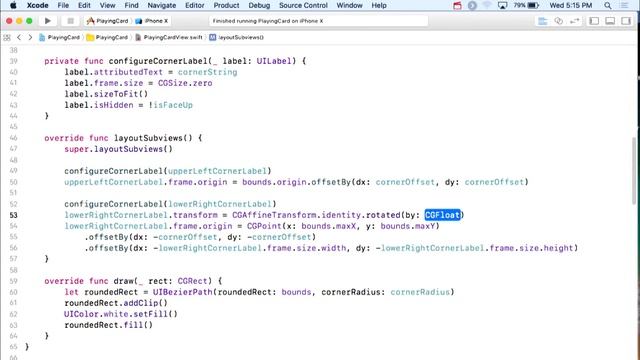640x360 pixels.
Task: Run the PlayingCard project with Play button
Action: pos(47,21)
